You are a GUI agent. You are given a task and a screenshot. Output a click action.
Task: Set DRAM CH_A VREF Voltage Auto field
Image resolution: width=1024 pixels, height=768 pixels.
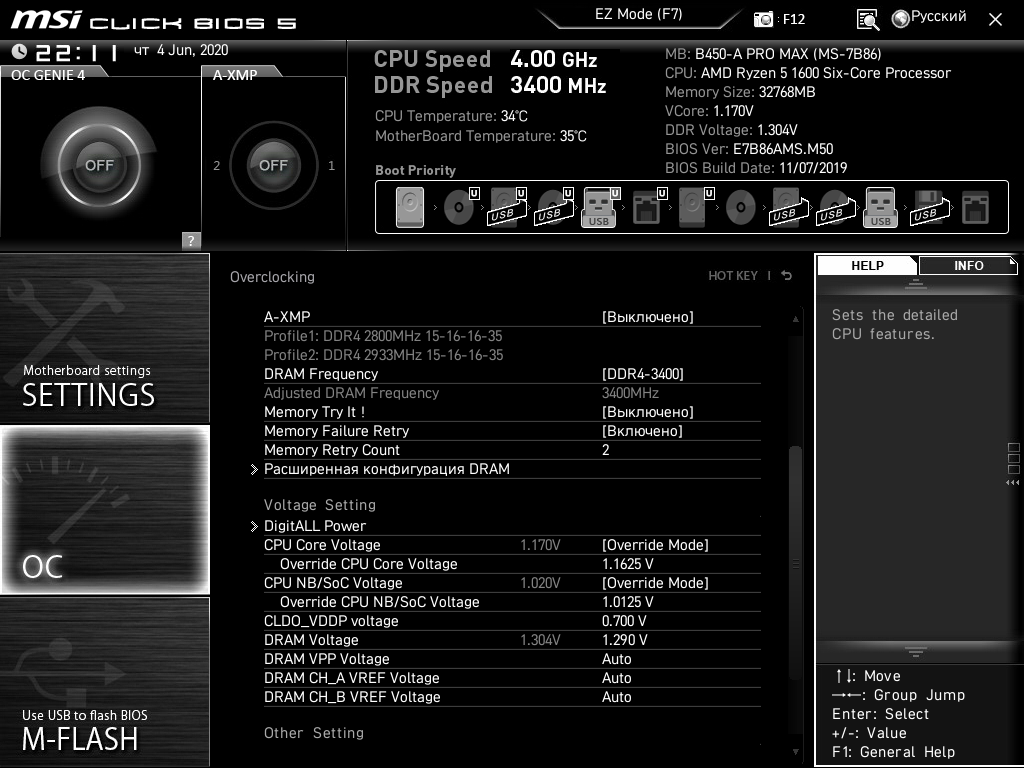616,677
